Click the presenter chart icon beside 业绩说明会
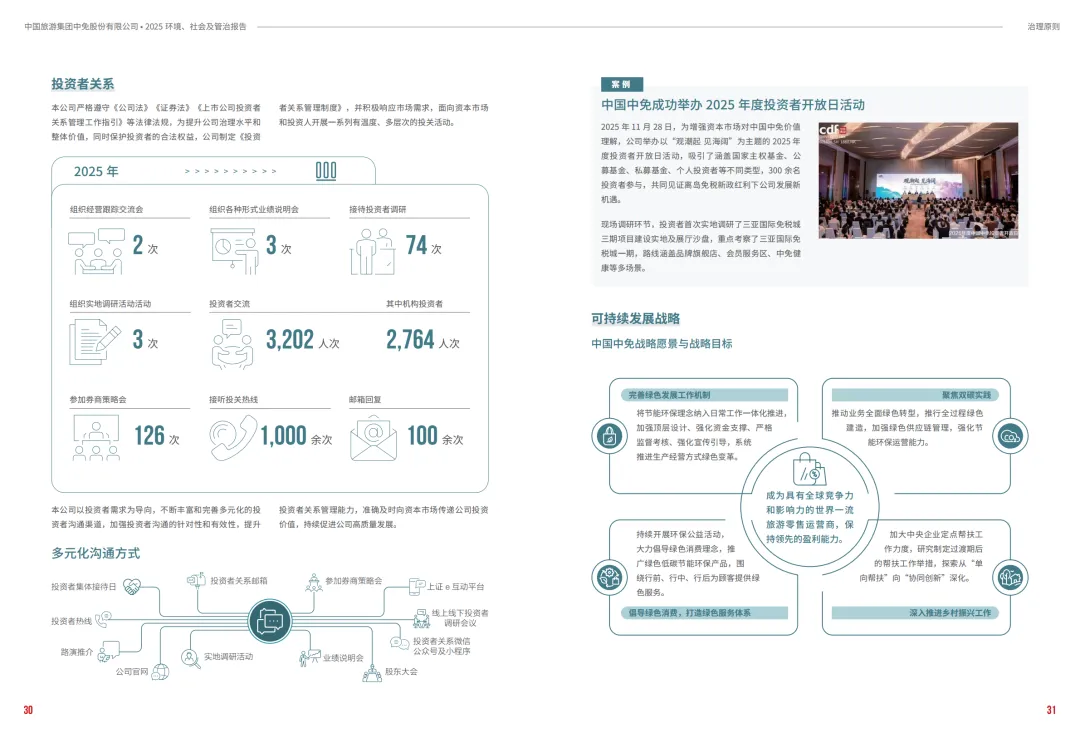 [310, 658]
